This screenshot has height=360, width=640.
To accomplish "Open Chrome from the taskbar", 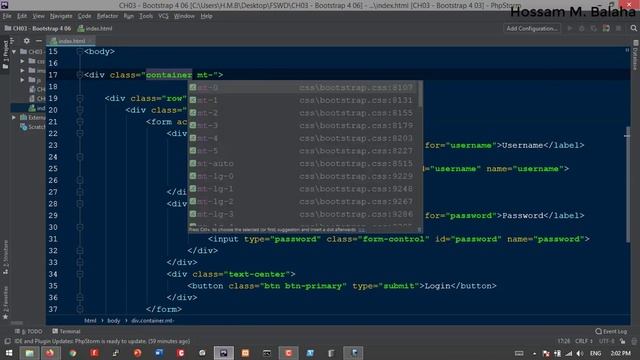I will (73, 353).
